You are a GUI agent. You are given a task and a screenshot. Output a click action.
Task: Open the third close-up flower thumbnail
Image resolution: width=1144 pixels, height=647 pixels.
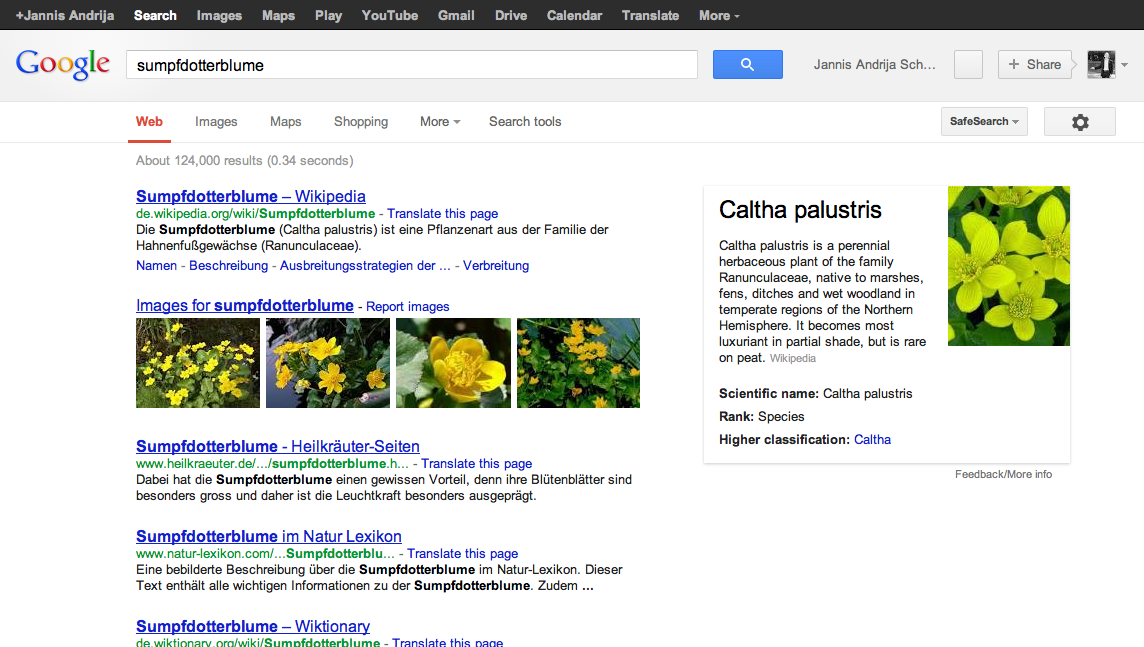click(453, 363)
